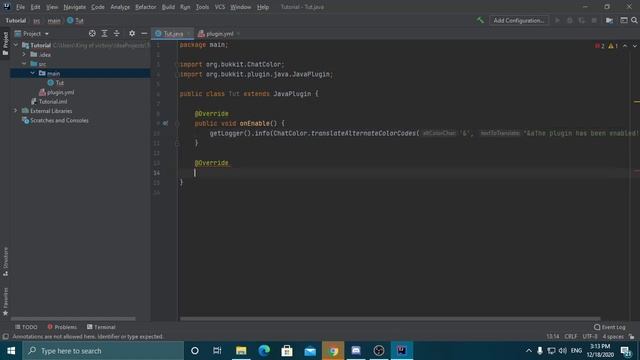
Task: Open the File menu
Action: (20, 7)
